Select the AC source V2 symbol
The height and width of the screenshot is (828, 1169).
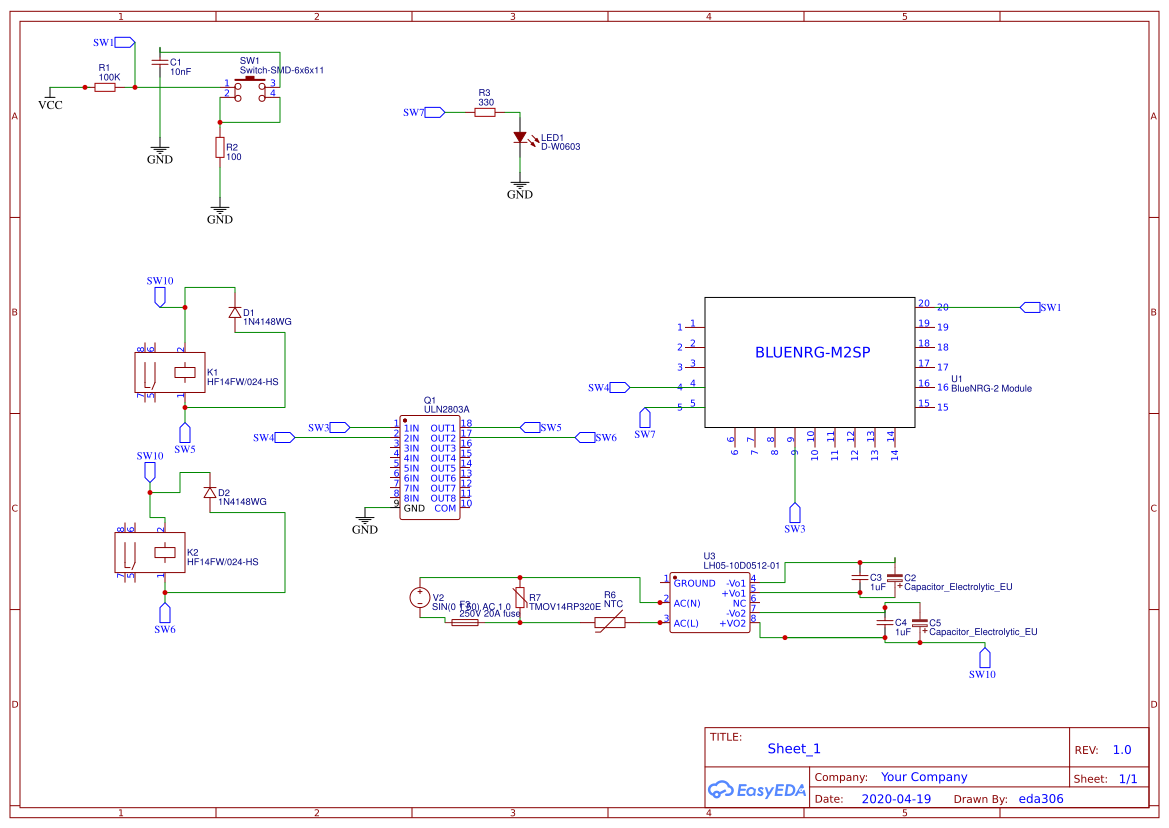[420, 598]
